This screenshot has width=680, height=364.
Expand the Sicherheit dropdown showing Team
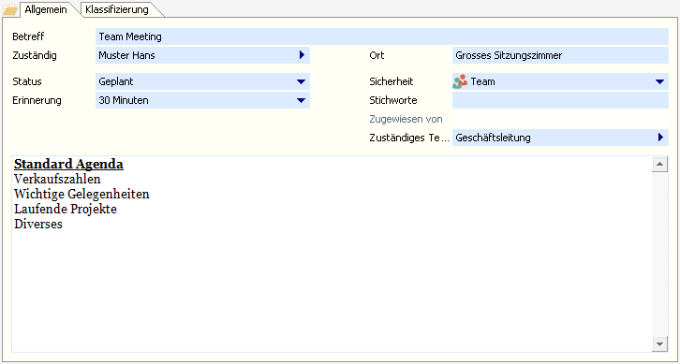[x=660, y=82]
